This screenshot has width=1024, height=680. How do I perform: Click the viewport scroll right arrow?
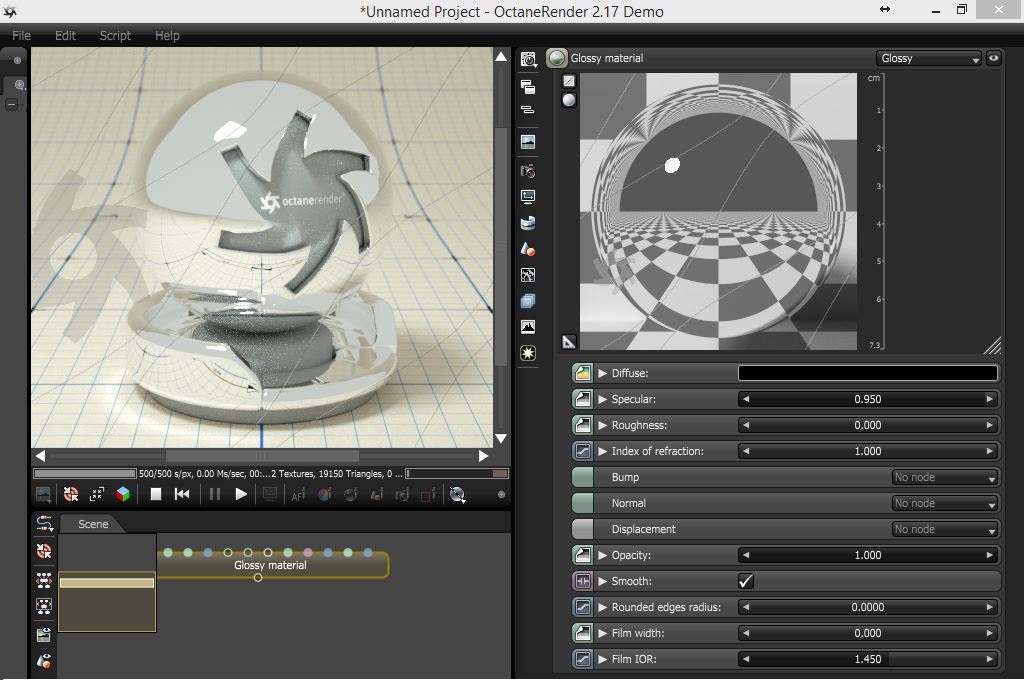pyautogui.click(x=483, y=456)
